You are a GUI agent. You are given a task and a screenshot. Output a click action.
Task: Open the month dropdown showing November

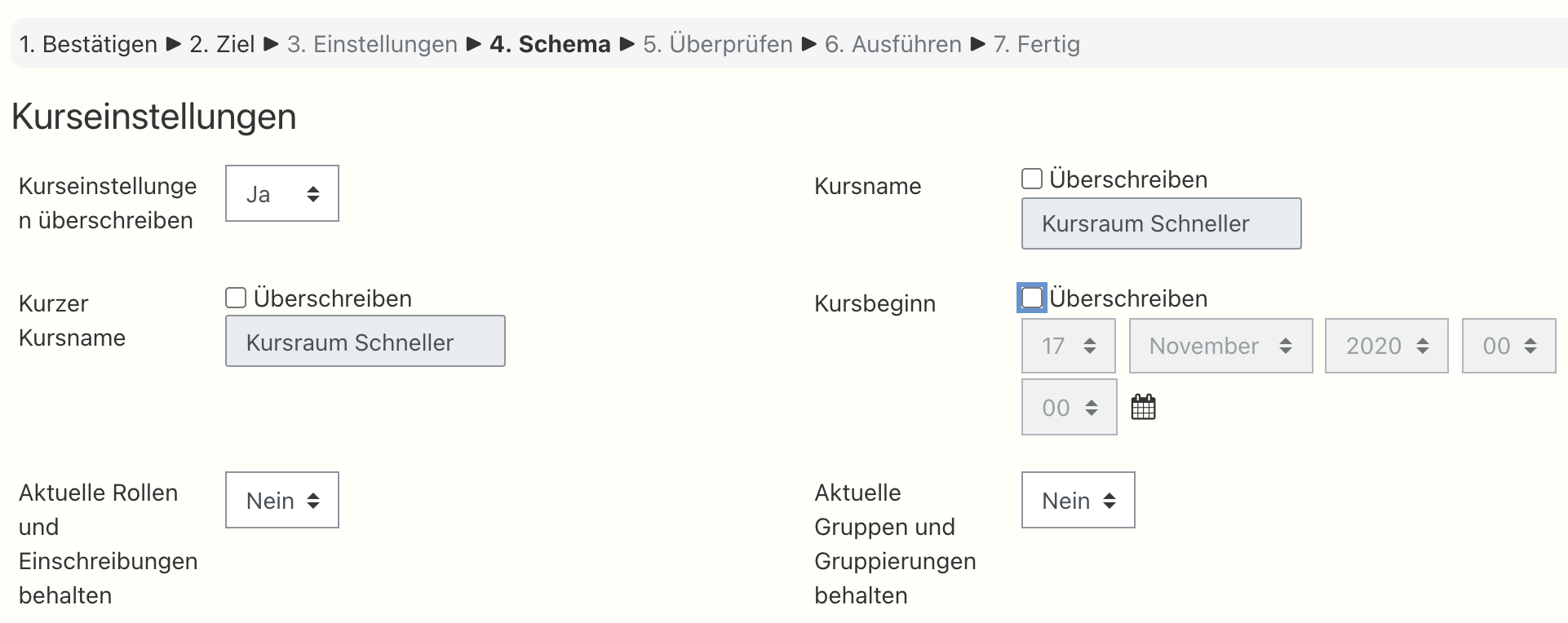(x=1220, y=347)
